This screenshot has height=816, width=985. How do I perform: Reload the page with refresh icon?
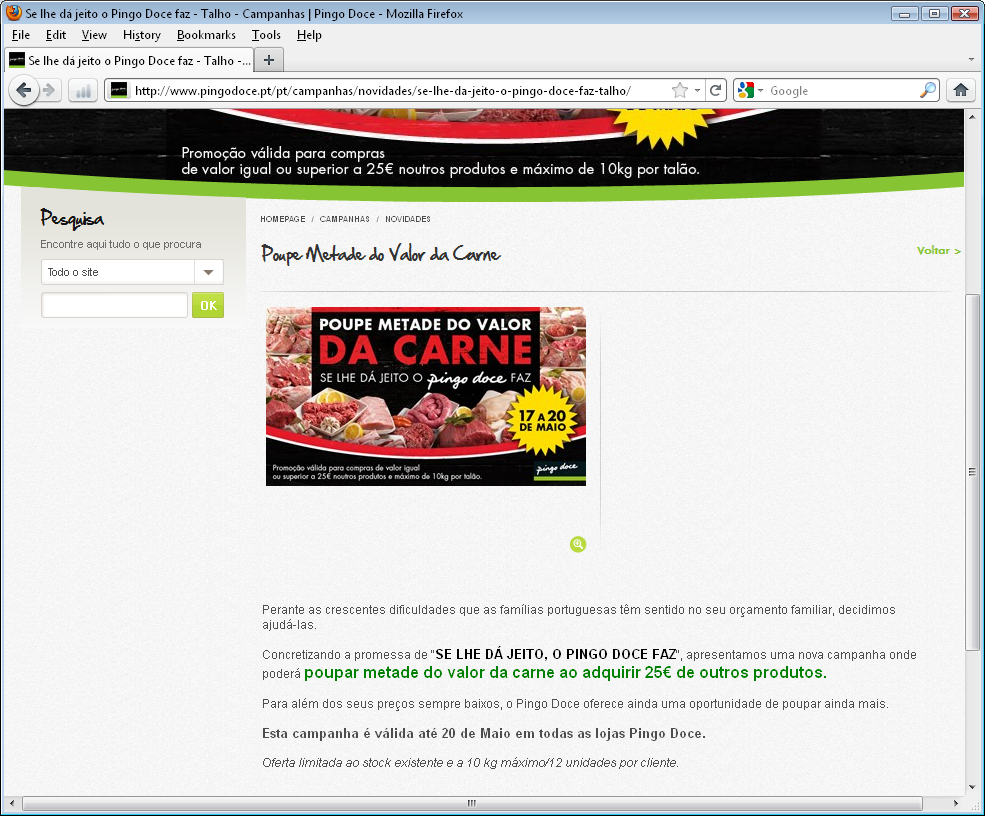(716, 90)
